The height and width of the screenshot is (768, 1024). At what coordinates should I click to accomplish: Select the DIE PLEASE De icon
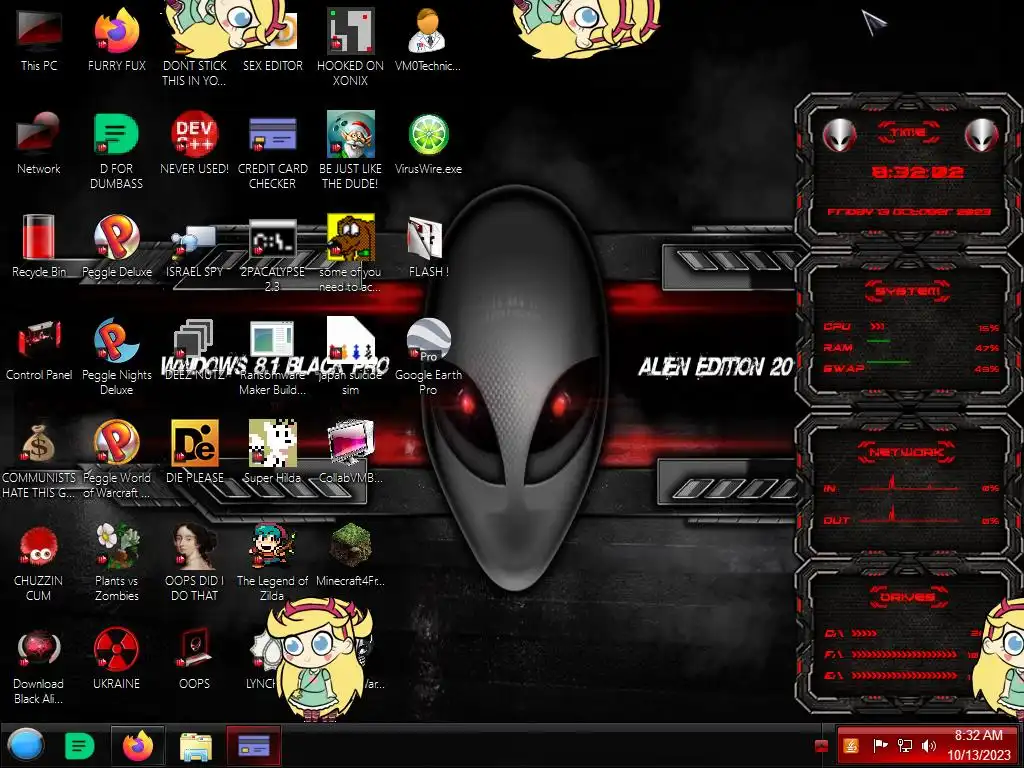194,452
